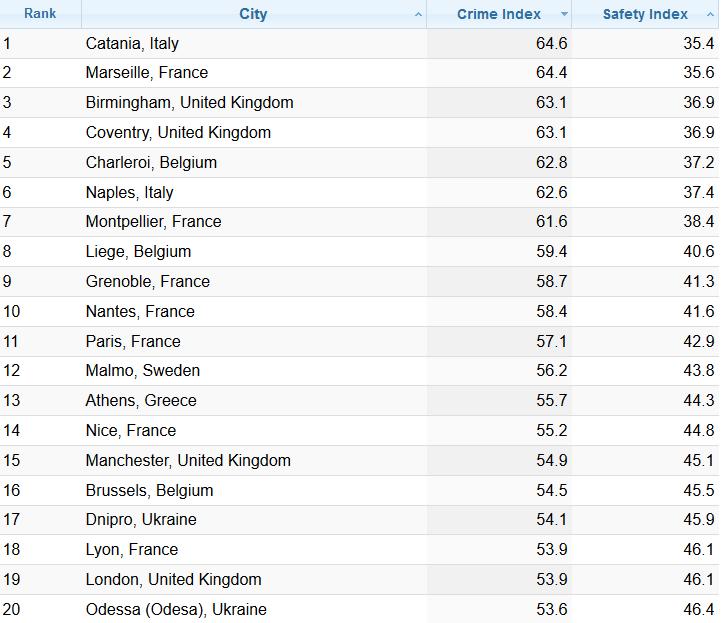Click the Athens, Greece cell
The height and width of the screenshot is (623, 721).
(141, 401)
